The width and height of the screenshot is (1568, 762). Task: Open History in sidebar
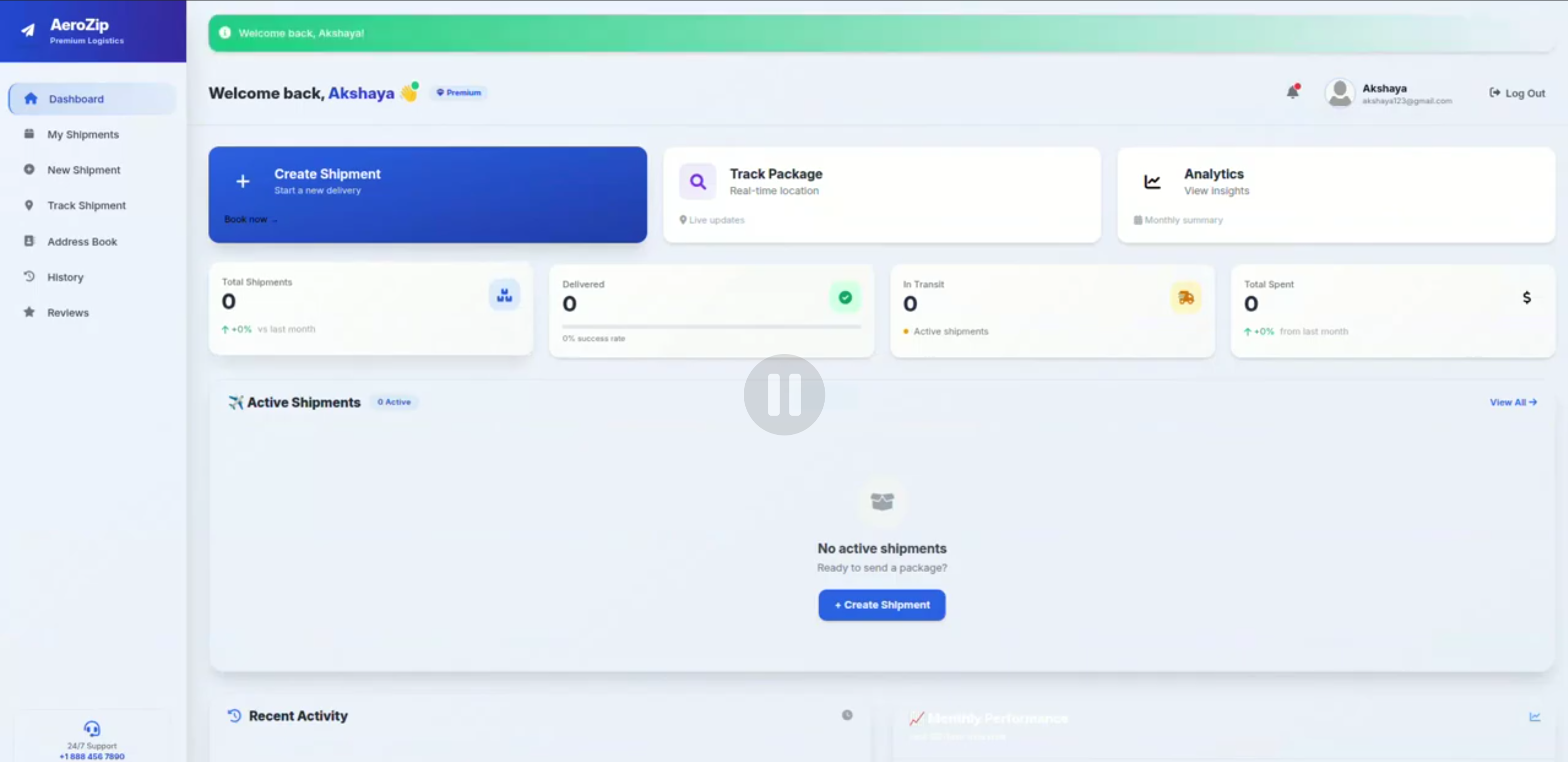coord(93,277)
